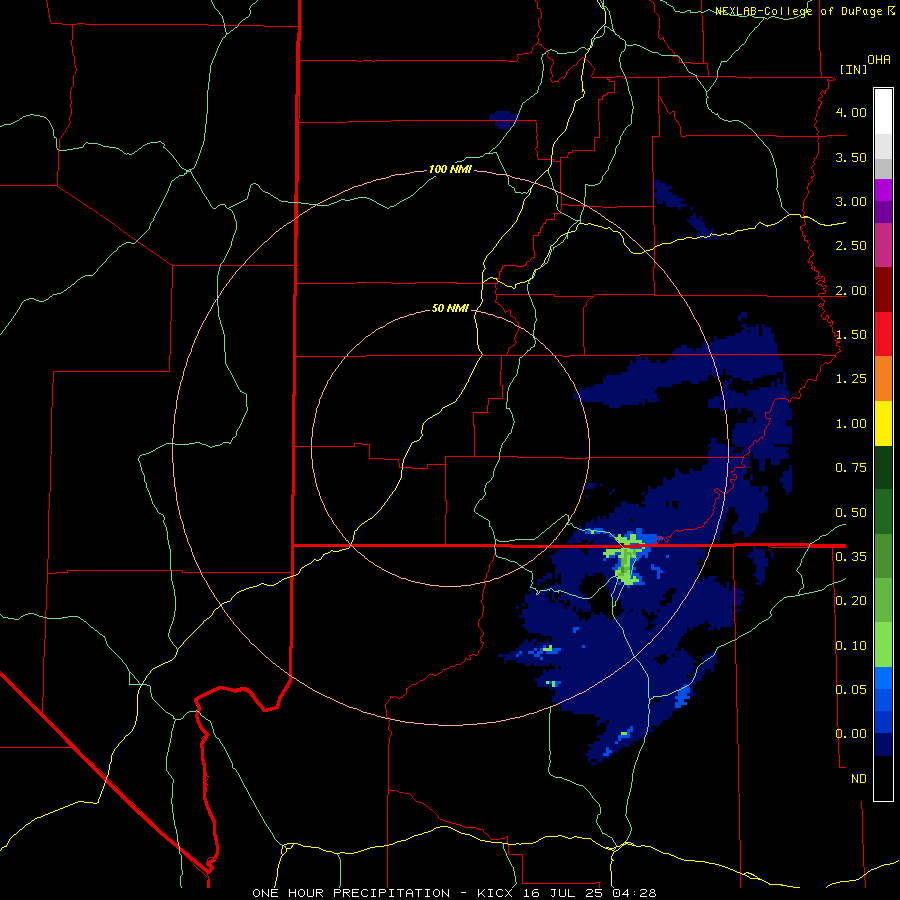Select the 2.50 legend value
This screenshot has width=900, height=900.
coord(851,246)
